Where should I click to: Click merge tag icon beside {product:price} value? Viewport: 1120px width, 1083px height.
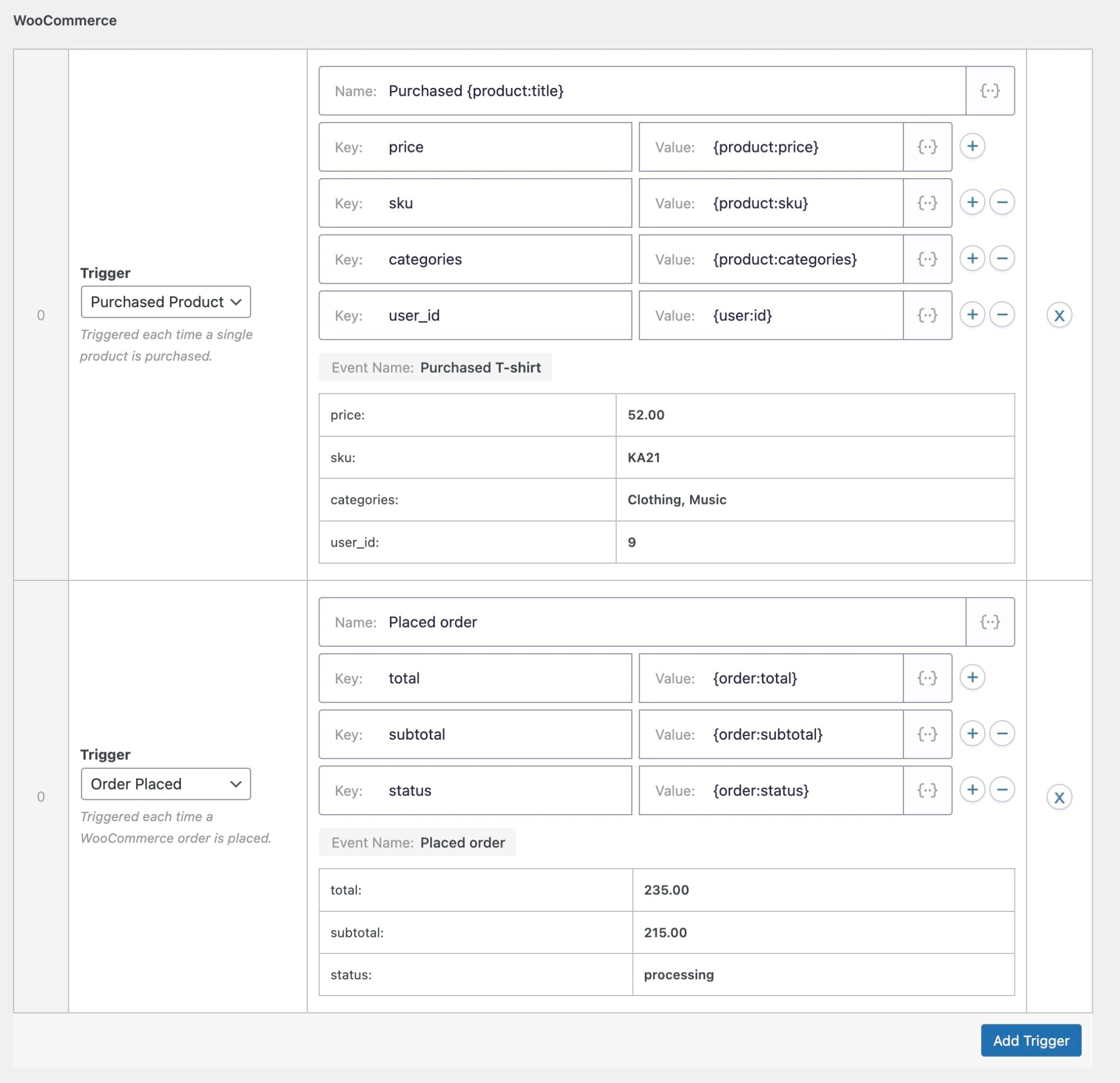927,147
